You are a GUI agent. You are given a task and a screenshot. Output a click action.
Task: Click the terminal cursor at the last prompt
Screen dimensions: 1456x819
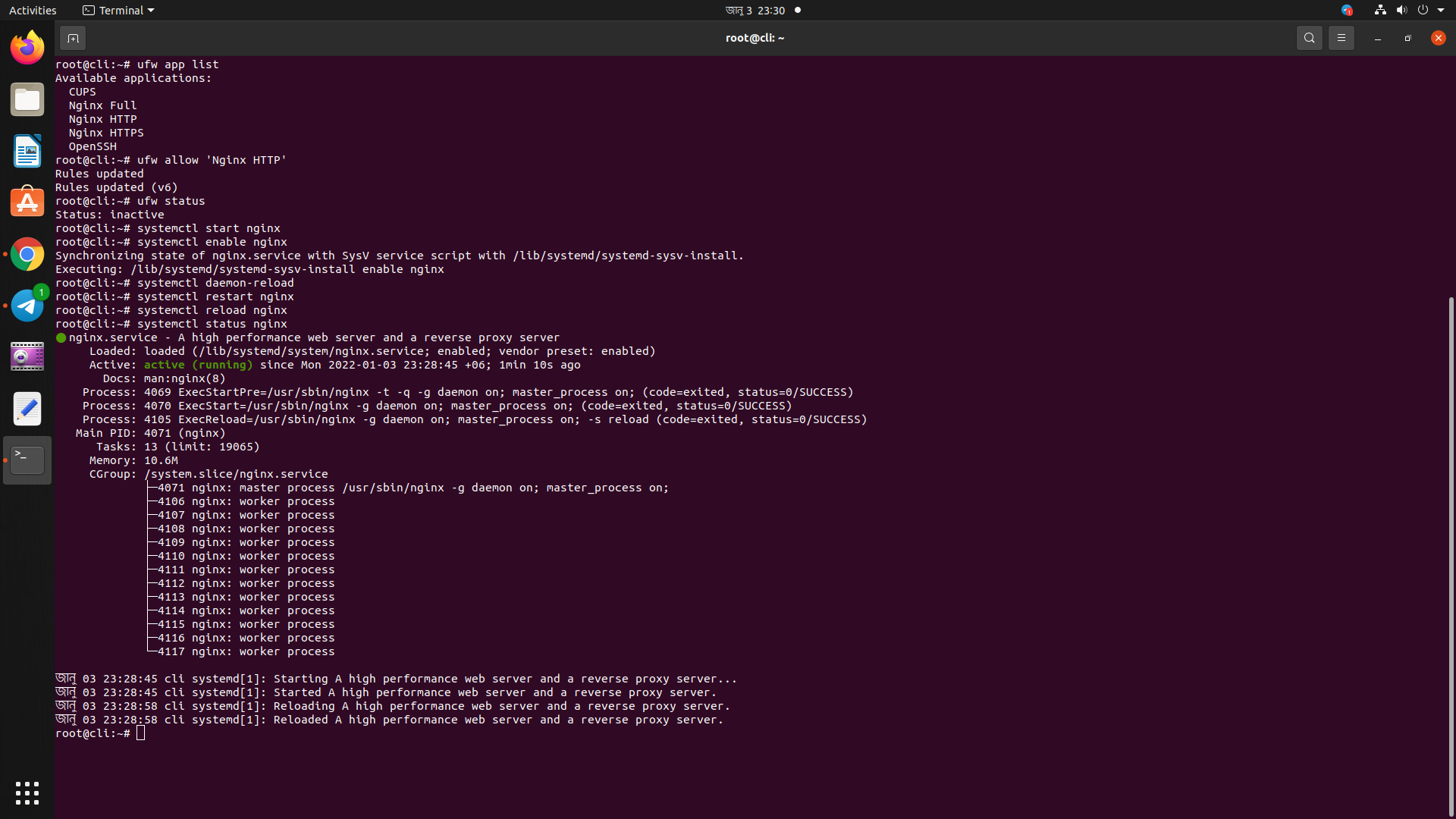(141, 733)
